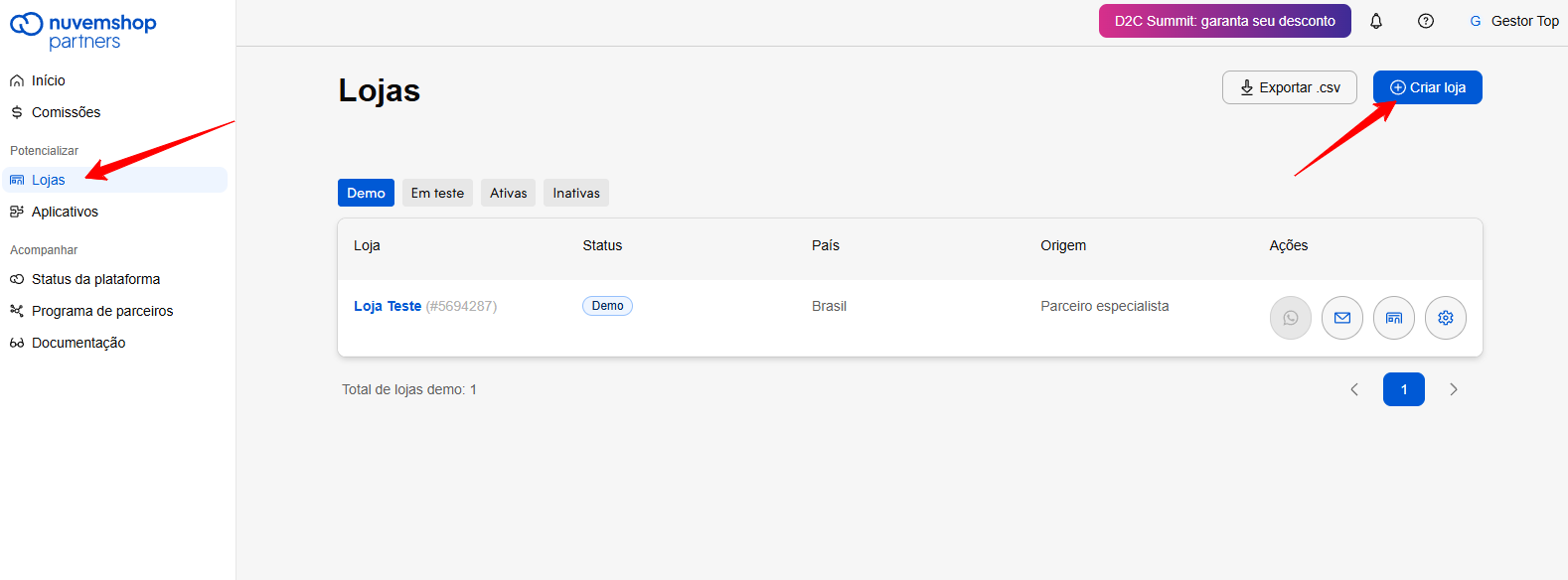Click the email action icon for Loja Teste

pos(1342,318)
